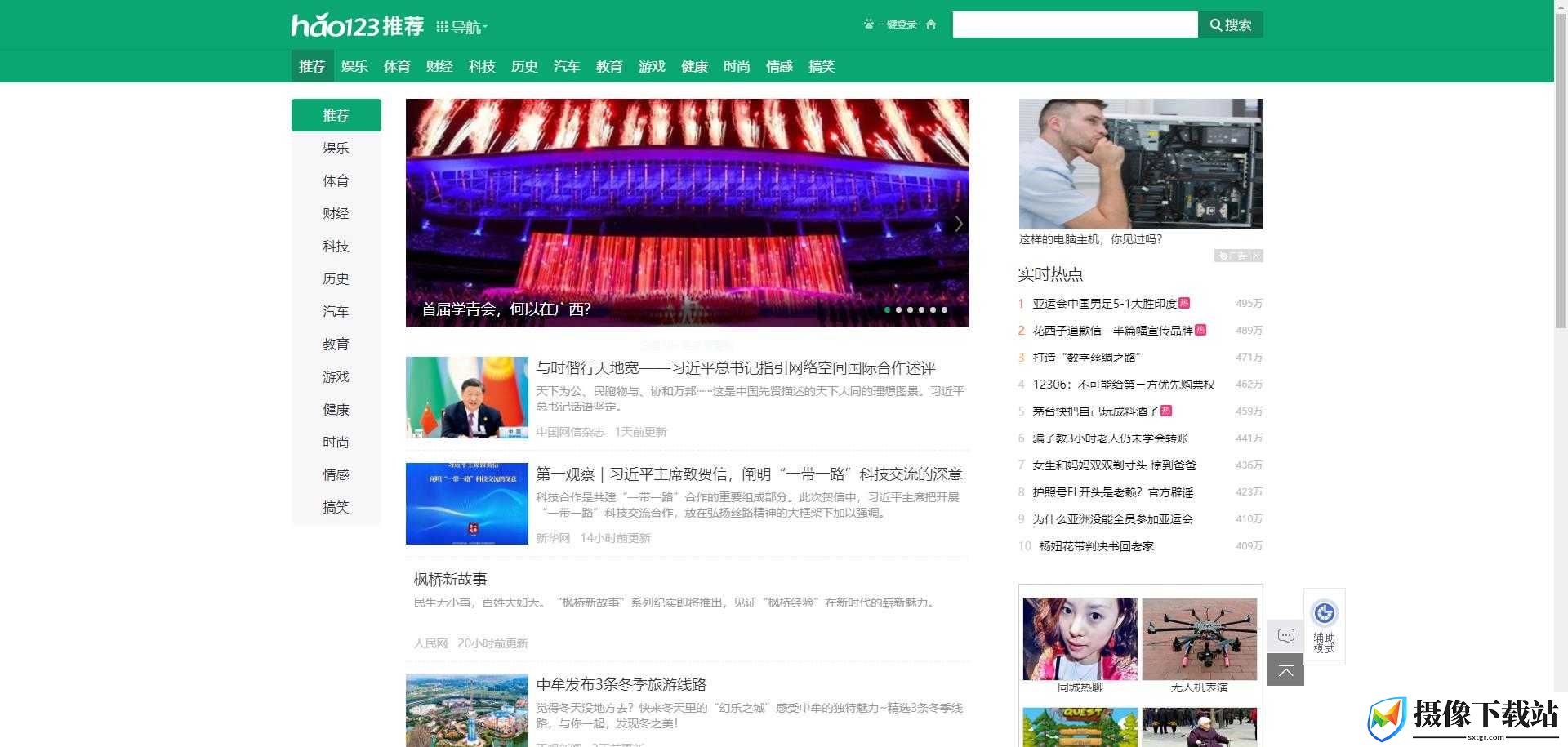The height and width of the screenshot is (747, 1568).
Task: Open hot topic 茅台快把自己玩成料酒了
Action: (x=1095, y=411)
